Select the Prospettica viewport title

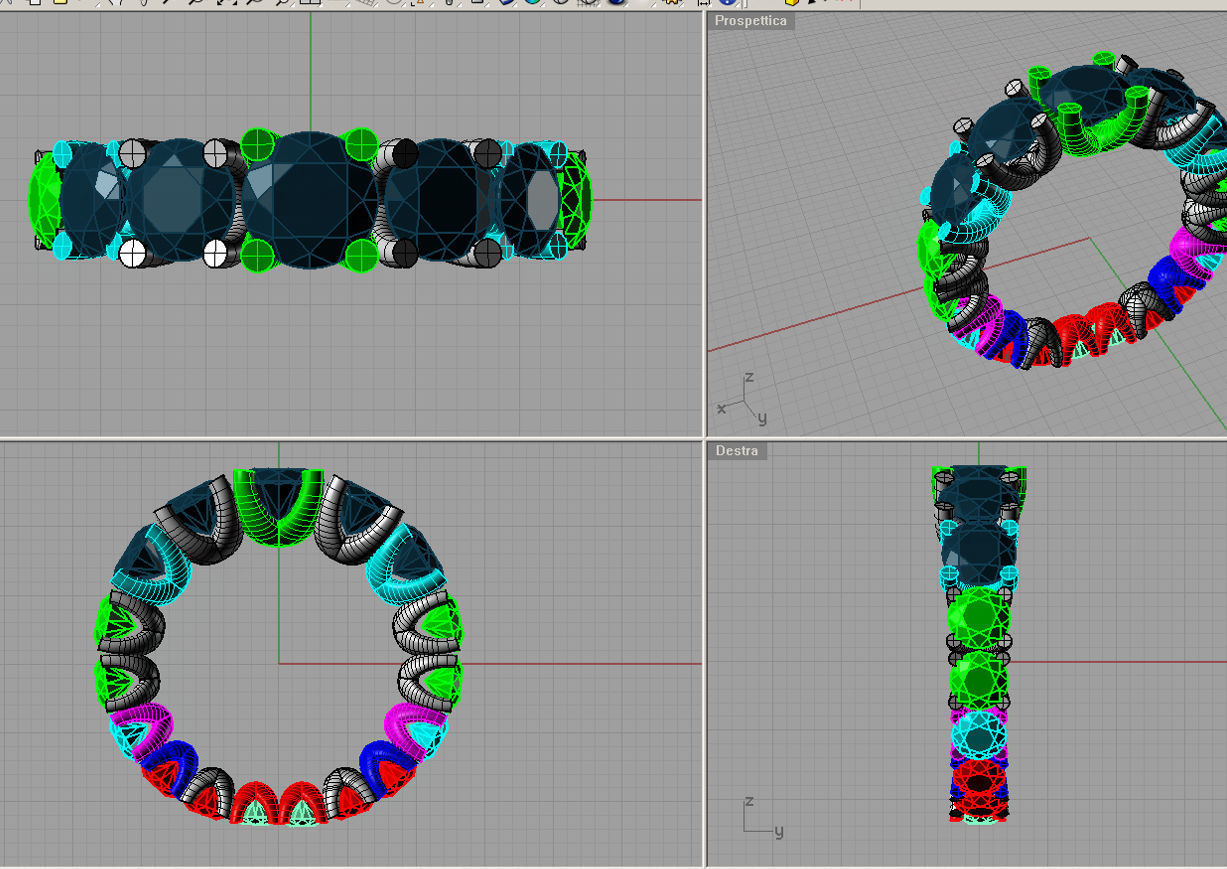click(x=751, y=21)
